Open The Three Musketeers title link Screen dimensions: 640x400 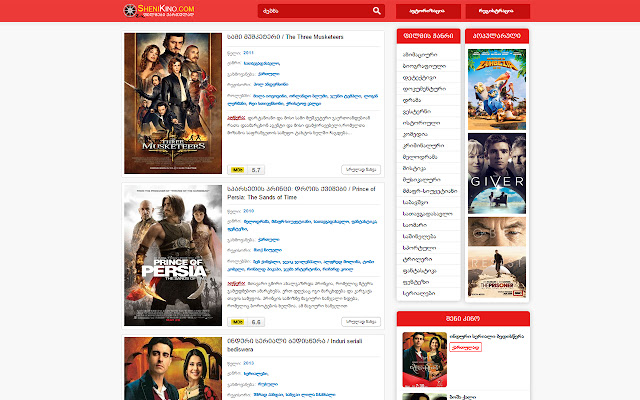(285, 37)
